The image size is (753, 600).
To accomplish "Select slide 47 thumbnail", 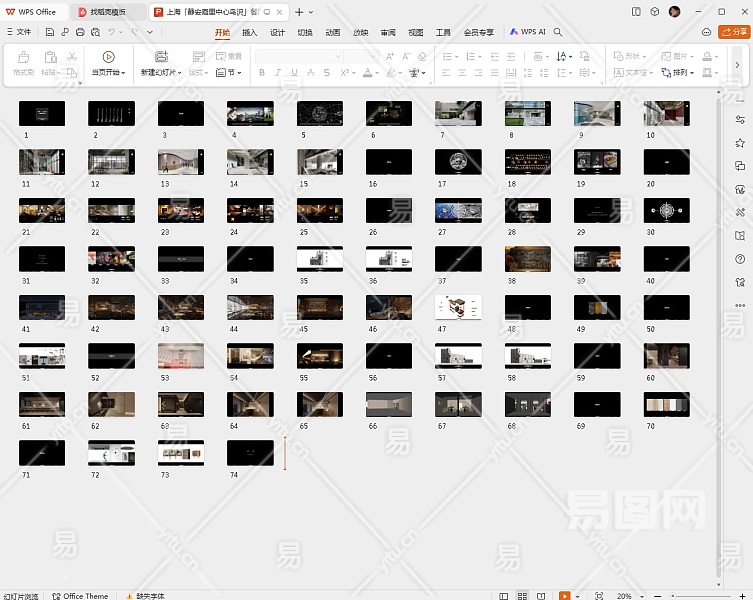I will (x=458, y=307).
